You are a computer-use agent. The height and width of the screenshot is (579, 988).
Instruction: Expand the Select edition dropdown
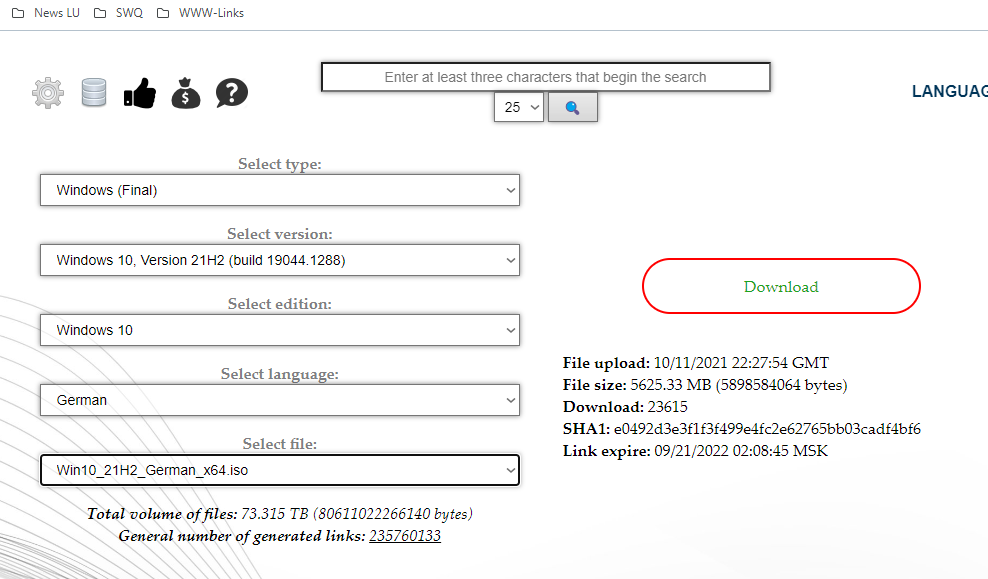coord(280,330)
